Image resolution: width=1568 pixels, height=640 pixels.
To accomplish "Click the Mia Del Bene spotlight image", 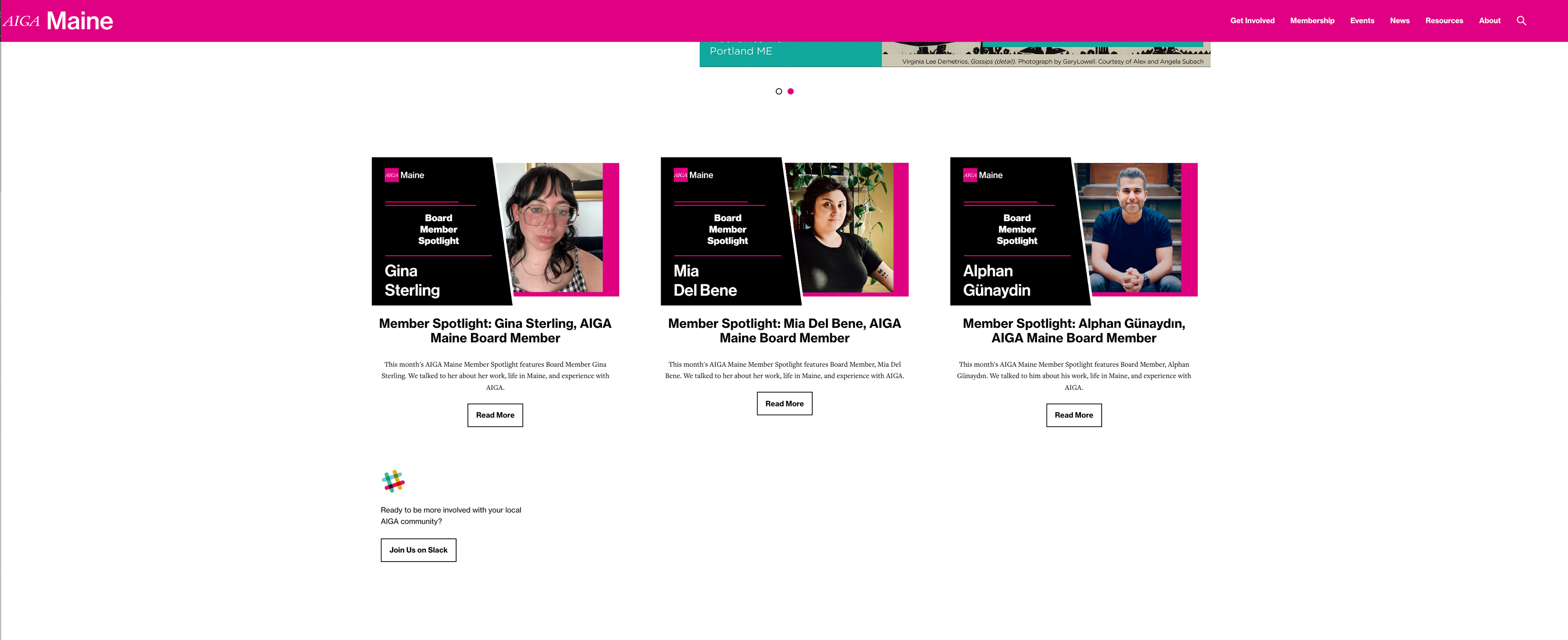I will coord(784,231).
